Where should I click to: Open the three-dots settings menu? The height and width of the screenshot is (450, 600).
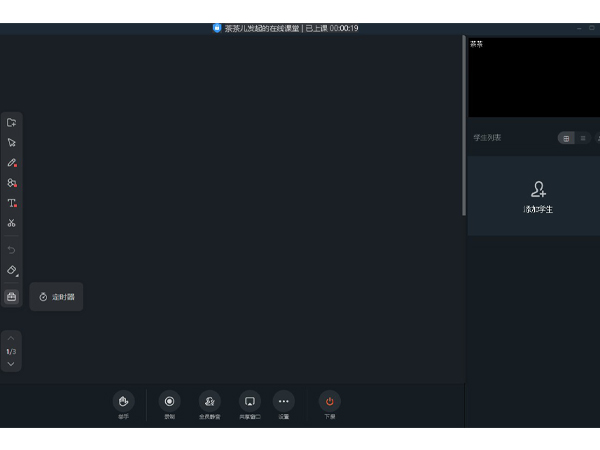point(284,401)
